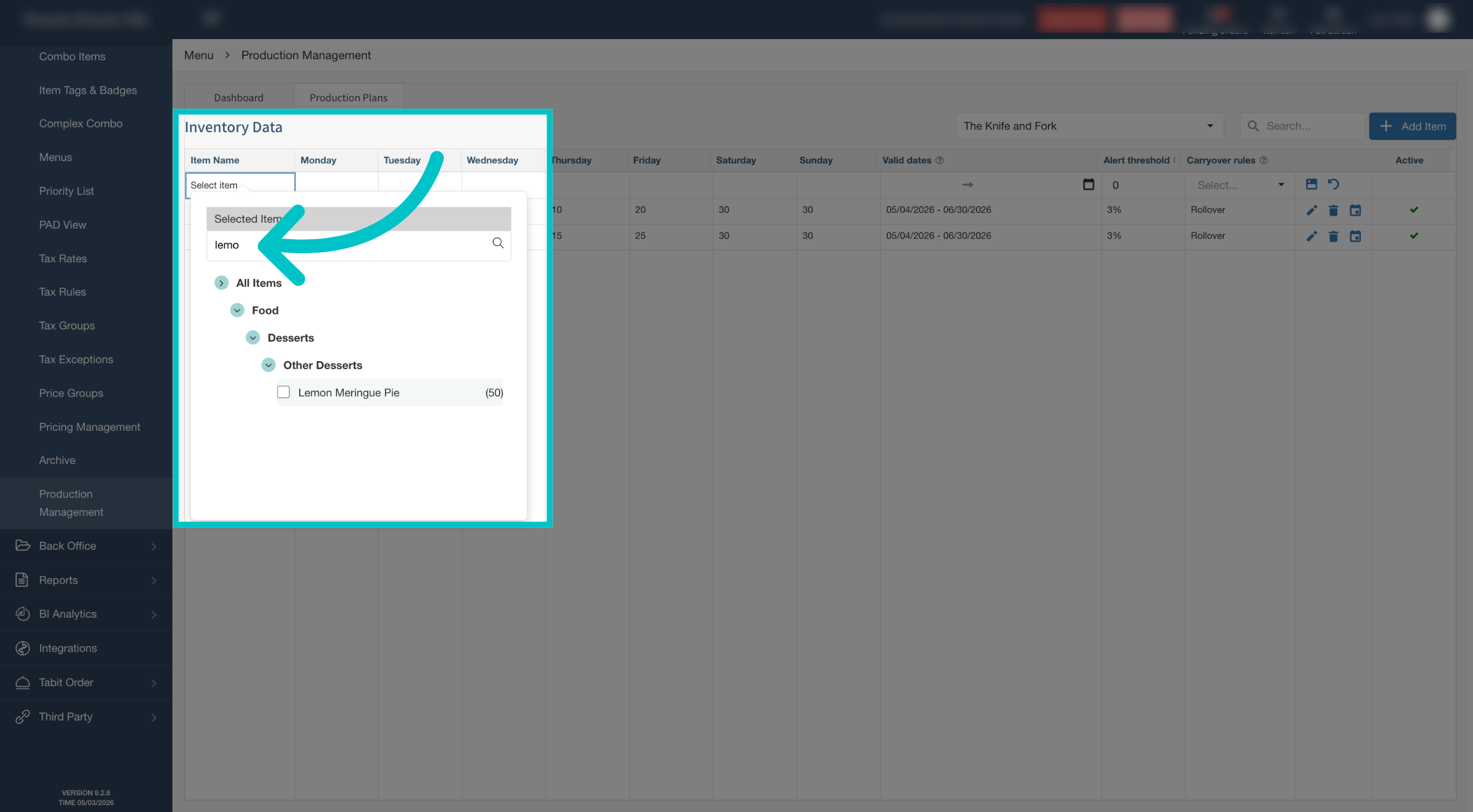The height and width of the screenshot is (812, 1473).
Task: Open Combo Items in the sidebar
Action: coord(72,56)
